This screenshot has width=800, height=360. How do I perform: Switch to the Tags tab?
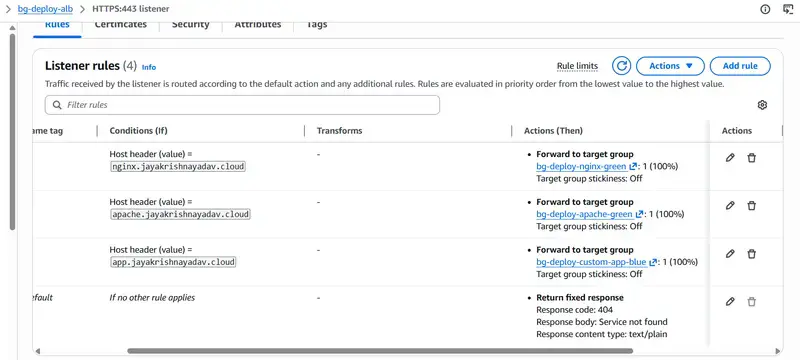tap(316, 25)
